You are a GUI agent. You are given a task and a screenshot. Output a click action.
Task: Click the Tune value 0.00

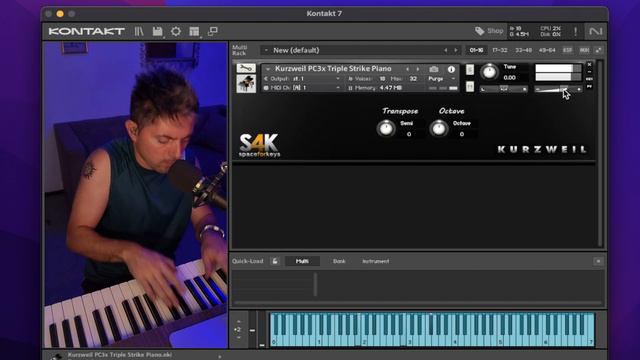click(x=509, y=78)
